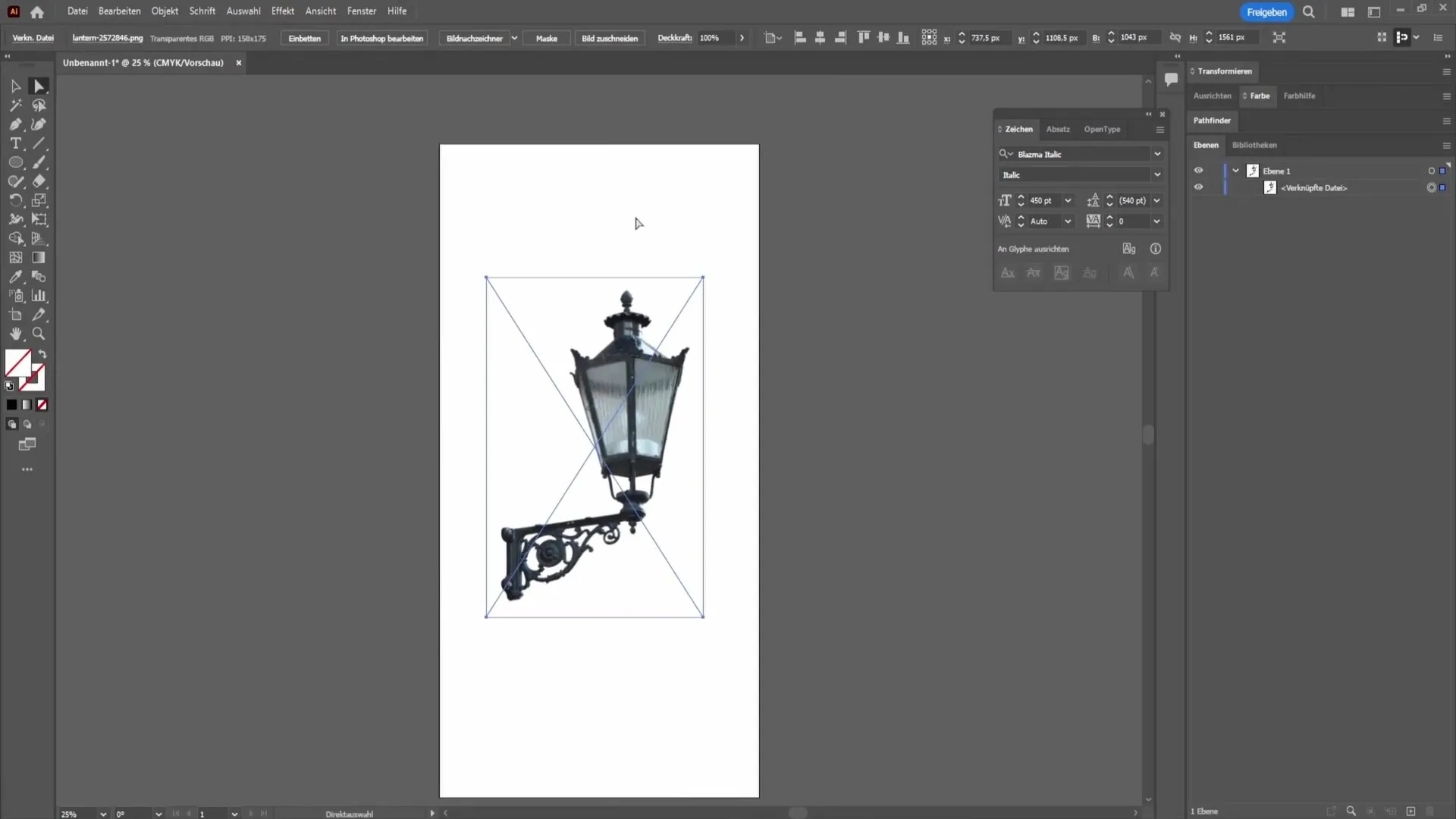1456x819 pixels.
Task: Select the Magic Wand tool
Action: point(15,105)
